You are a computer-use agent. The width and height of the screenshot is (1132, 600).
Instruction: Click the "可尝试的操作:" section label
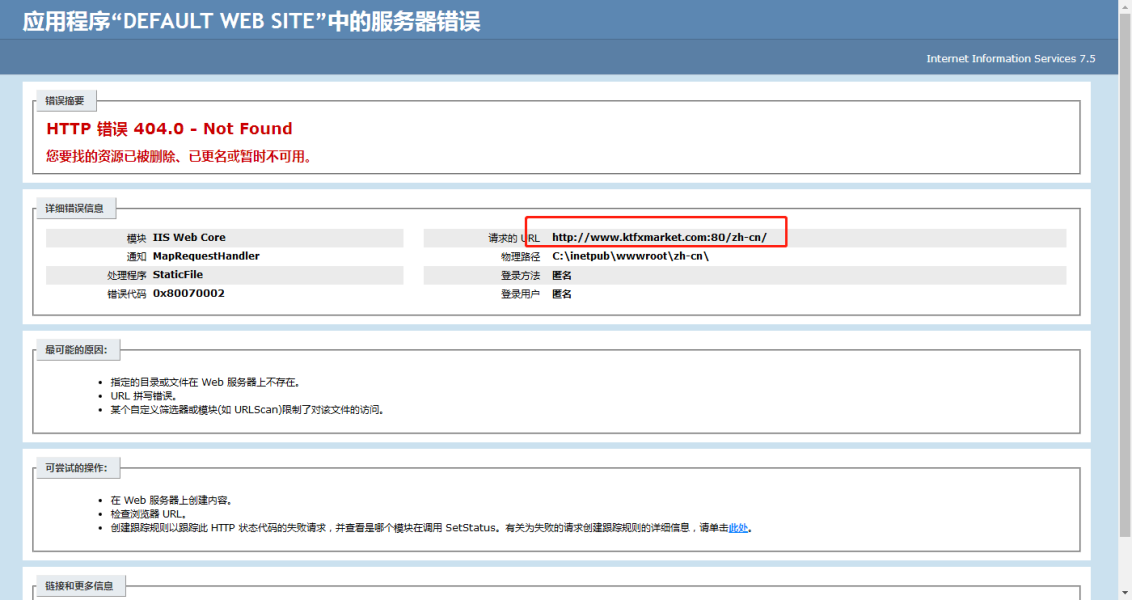coord(76,468)
